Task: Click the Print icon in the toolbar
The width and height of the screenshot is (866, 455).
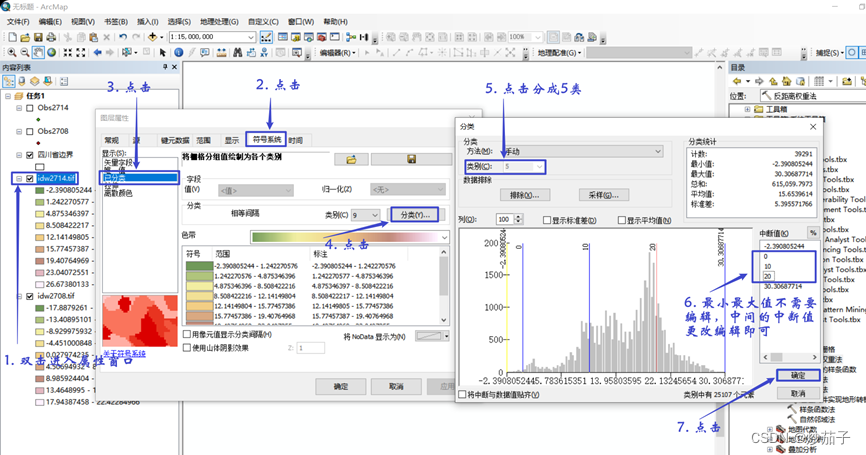Action: pos(51,37)
